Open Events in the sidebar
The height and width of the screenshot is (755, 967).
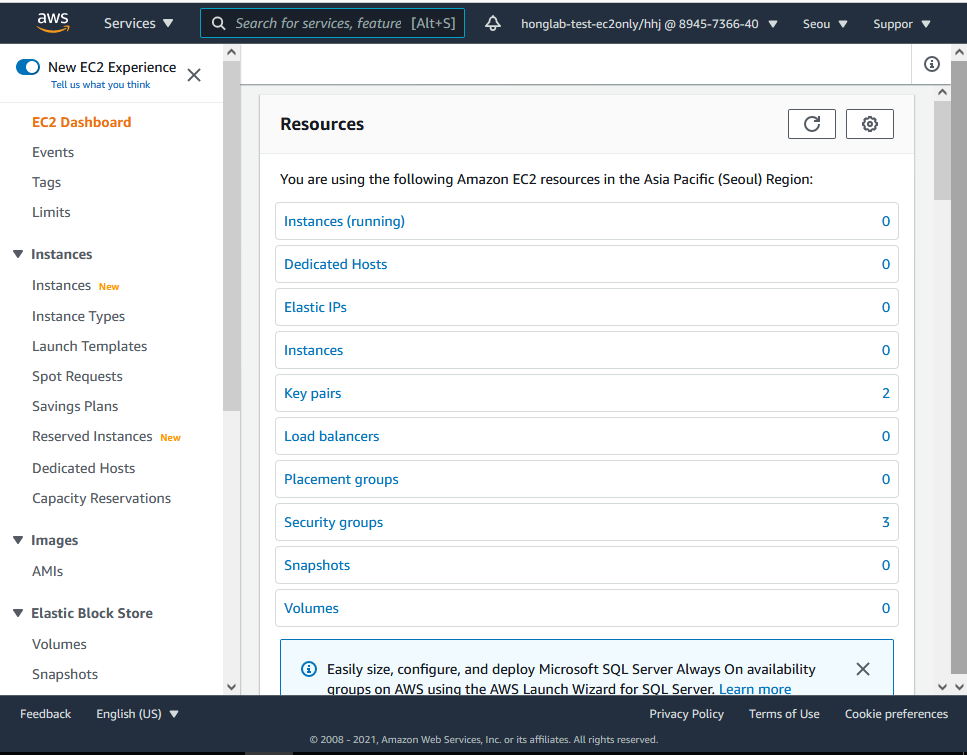coord(53,152)
